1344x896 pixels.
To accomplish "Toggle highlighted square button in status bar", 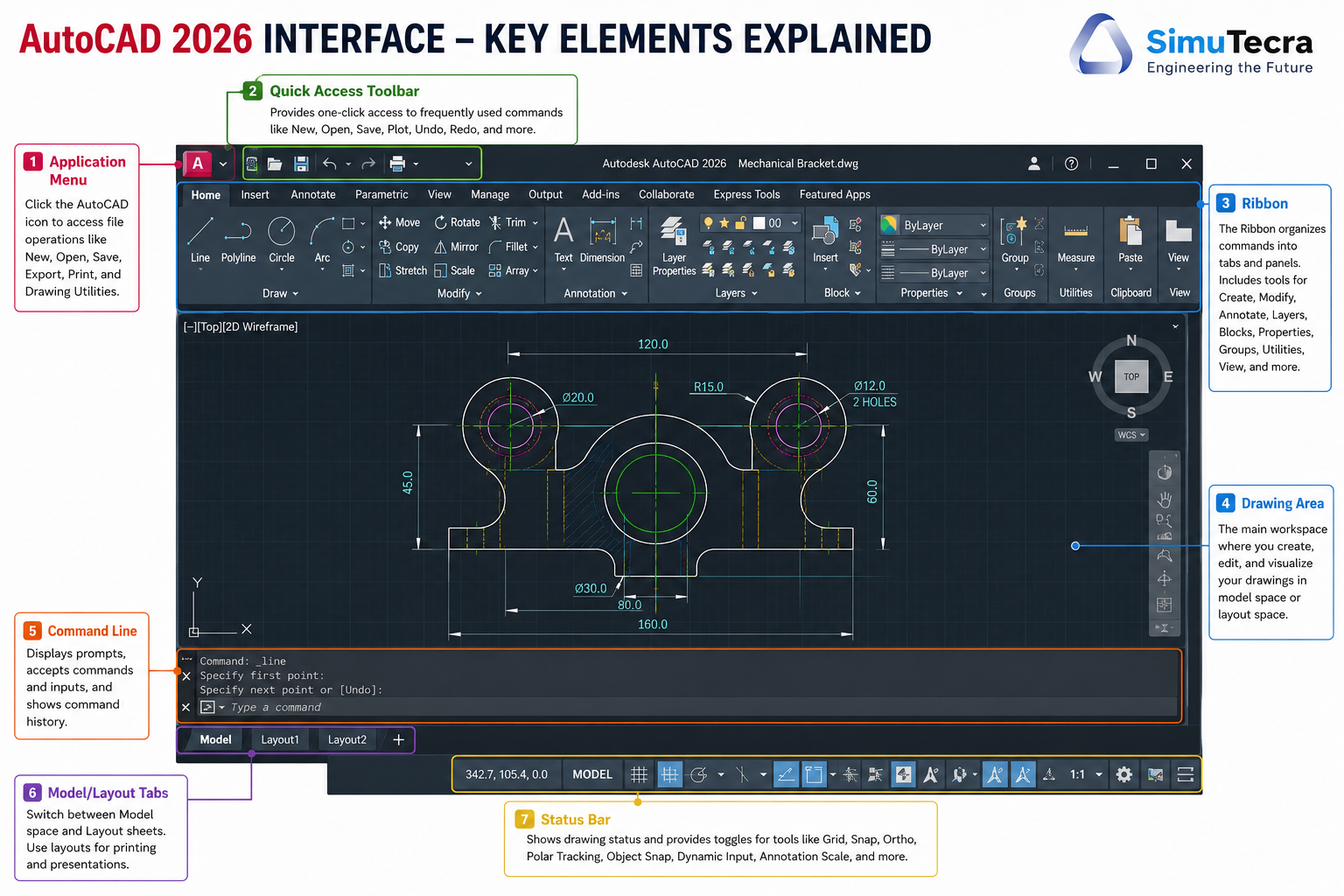I will tap(814, 774).
